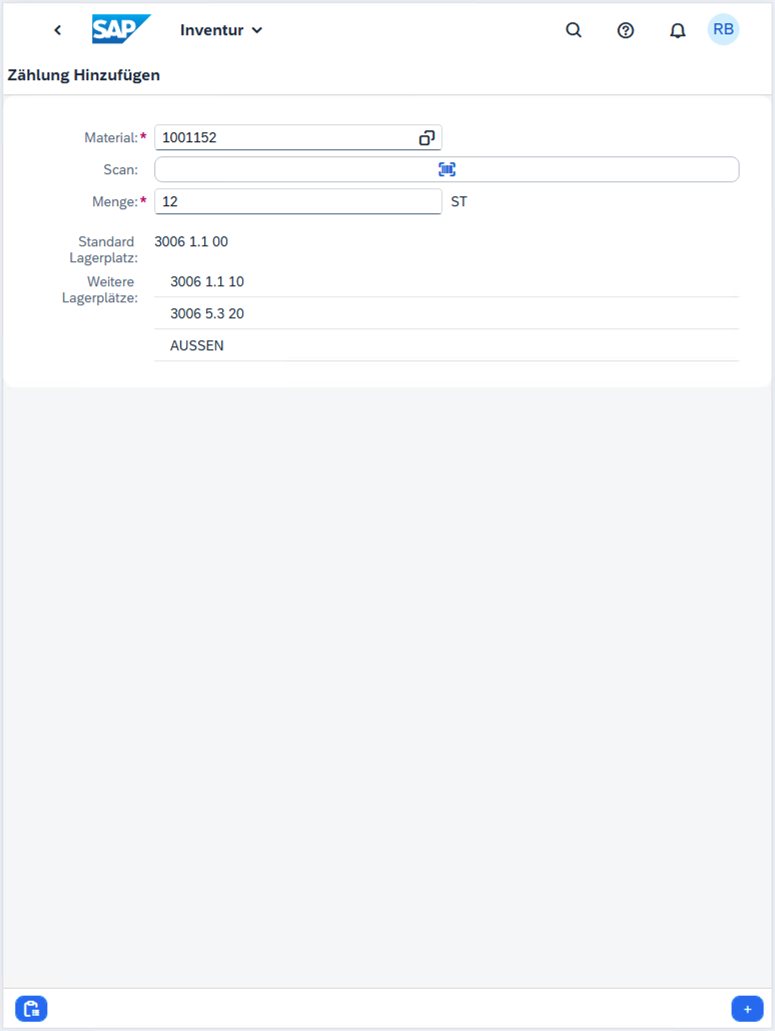
Task: Select storage bin 3006 5.3 20
Action: 207,314
